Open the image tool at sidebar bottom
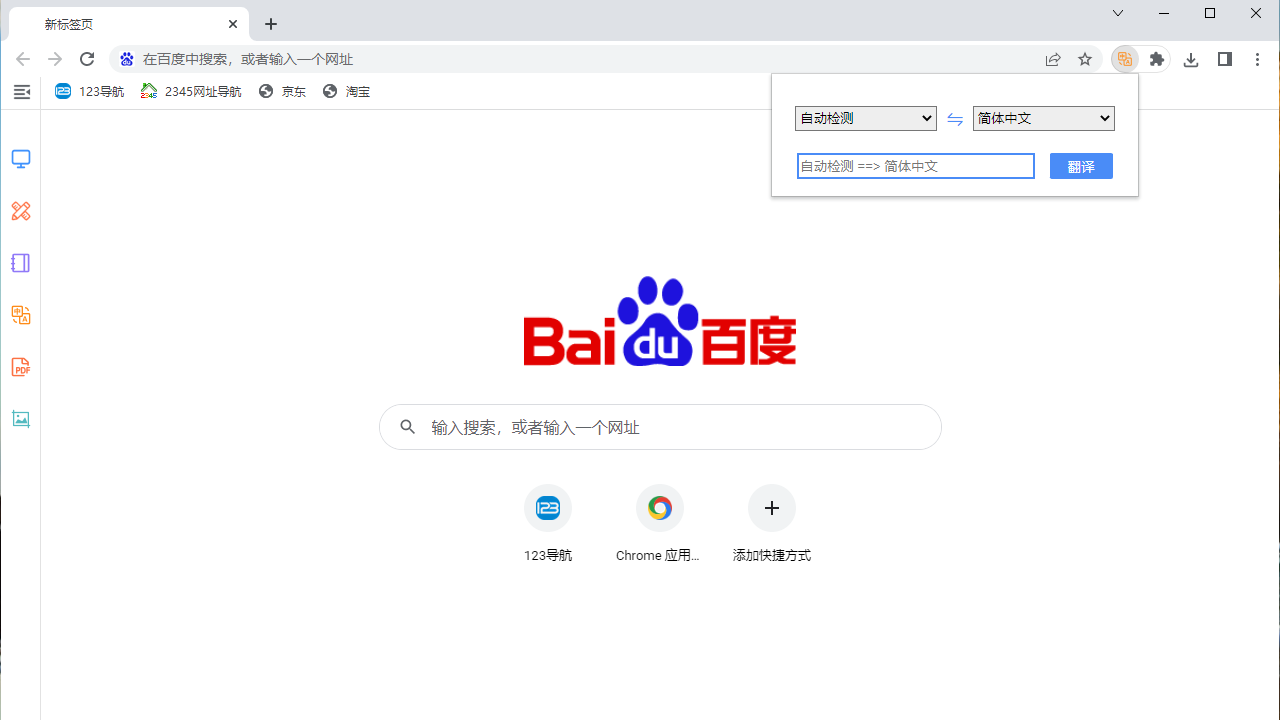1280x720 pixels. 21,419
